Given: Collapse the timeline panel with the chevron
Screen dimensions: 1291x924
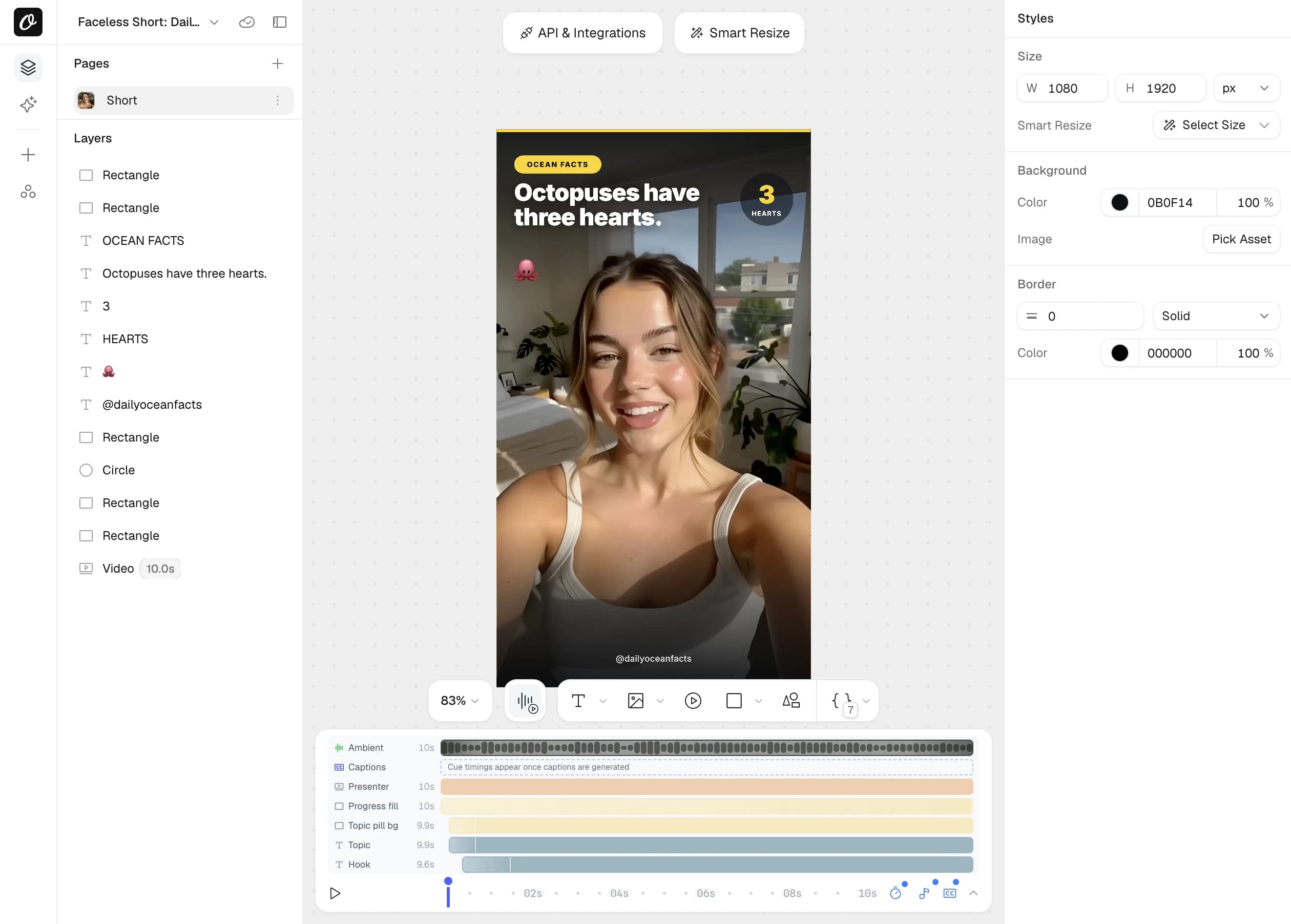Looking at the screenshot, I should [973, 893].
